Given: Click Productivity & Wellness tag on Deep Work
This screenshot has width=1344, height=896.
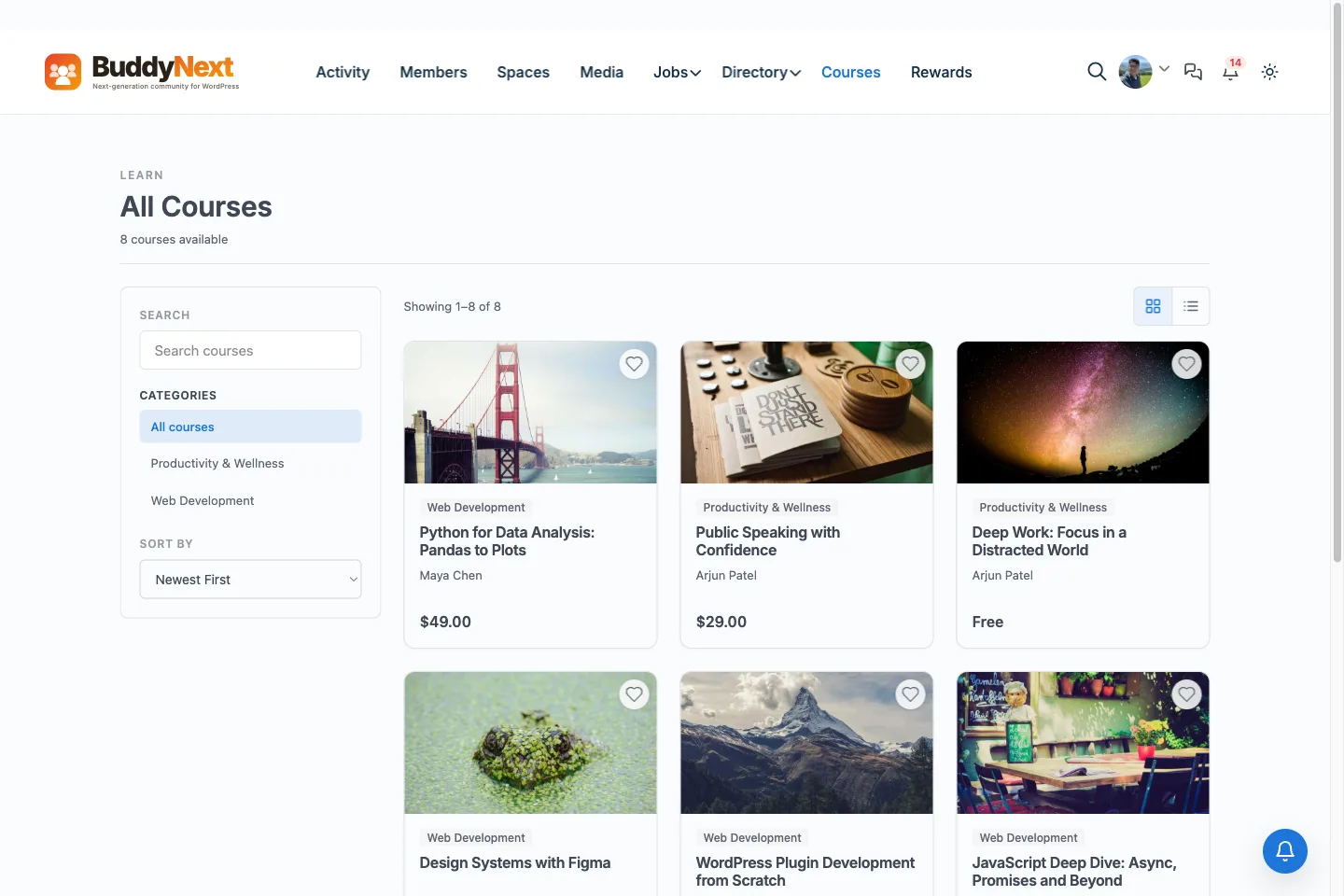Looking at the screenshot, I should click(1043, 508).
